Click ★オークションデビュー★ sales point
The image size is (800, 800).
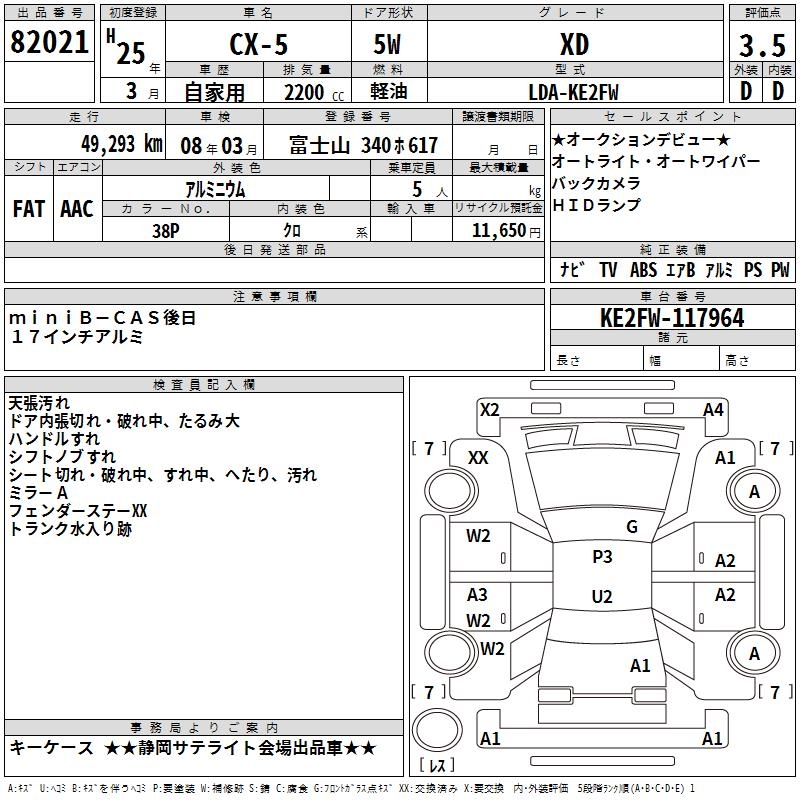pyautogui.click(x=641, y=139)
